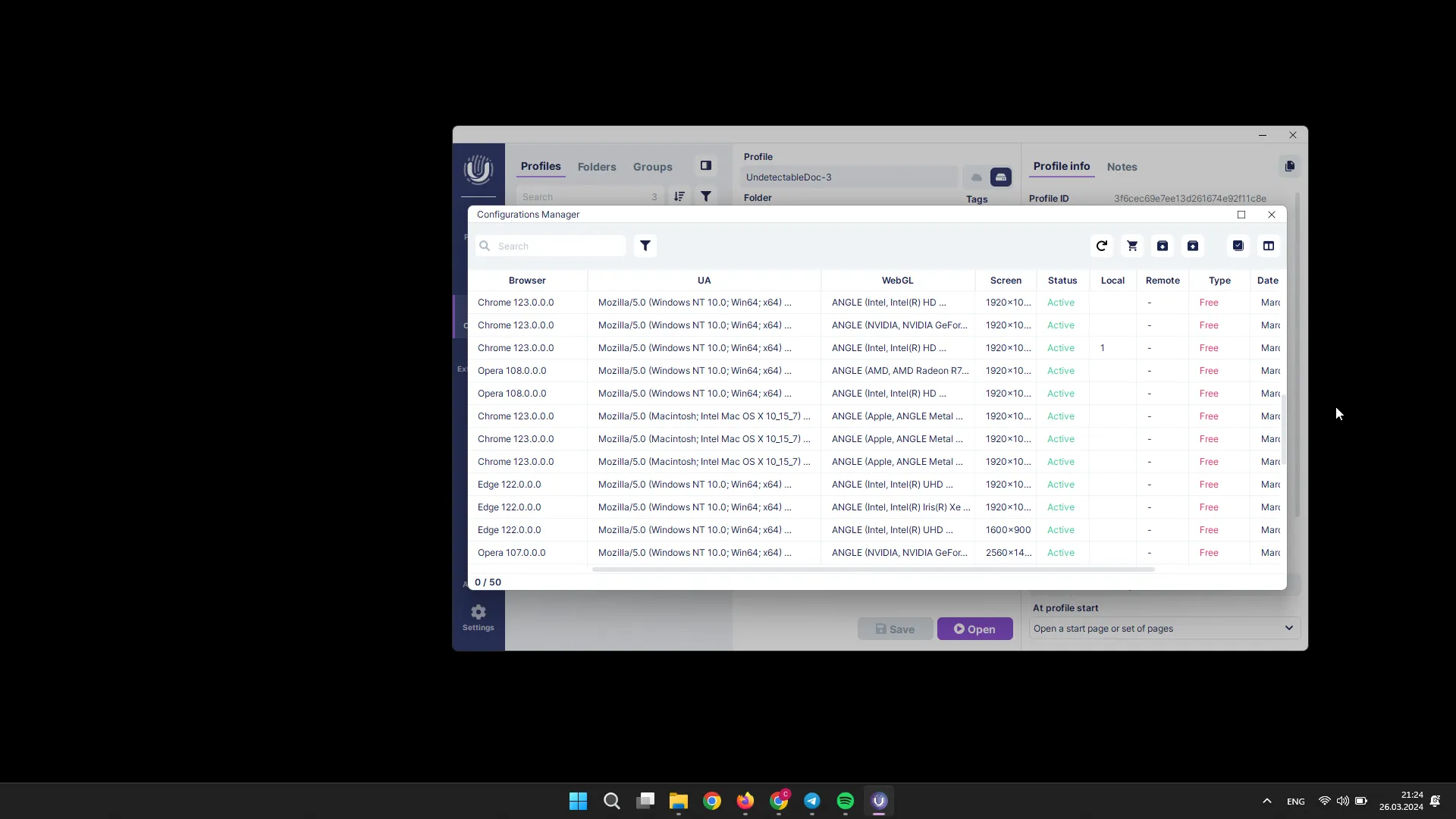This screenshot has height=819, width=1456.
Task: Switch profile to cloud storage
Action: [x=977, y=177]
